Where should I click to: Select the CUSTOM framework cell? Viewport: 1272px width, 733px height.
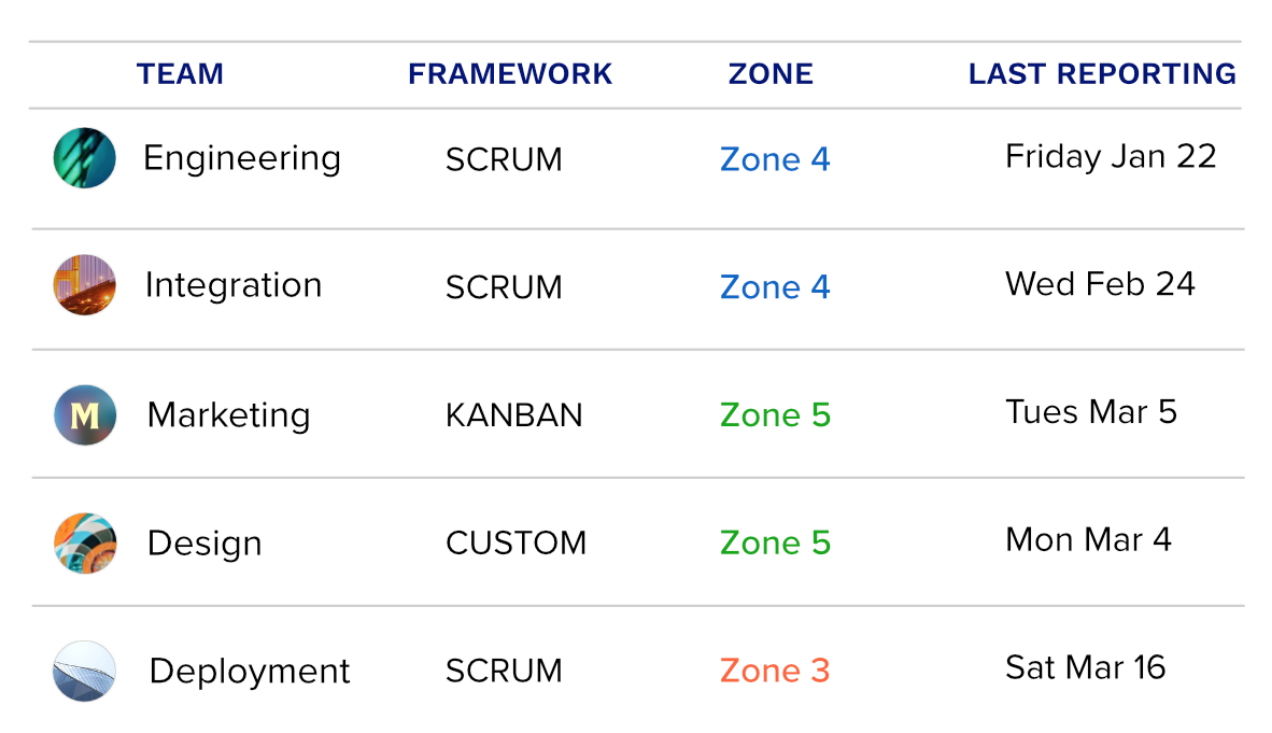pyautogui.click(x=516, y=543)
